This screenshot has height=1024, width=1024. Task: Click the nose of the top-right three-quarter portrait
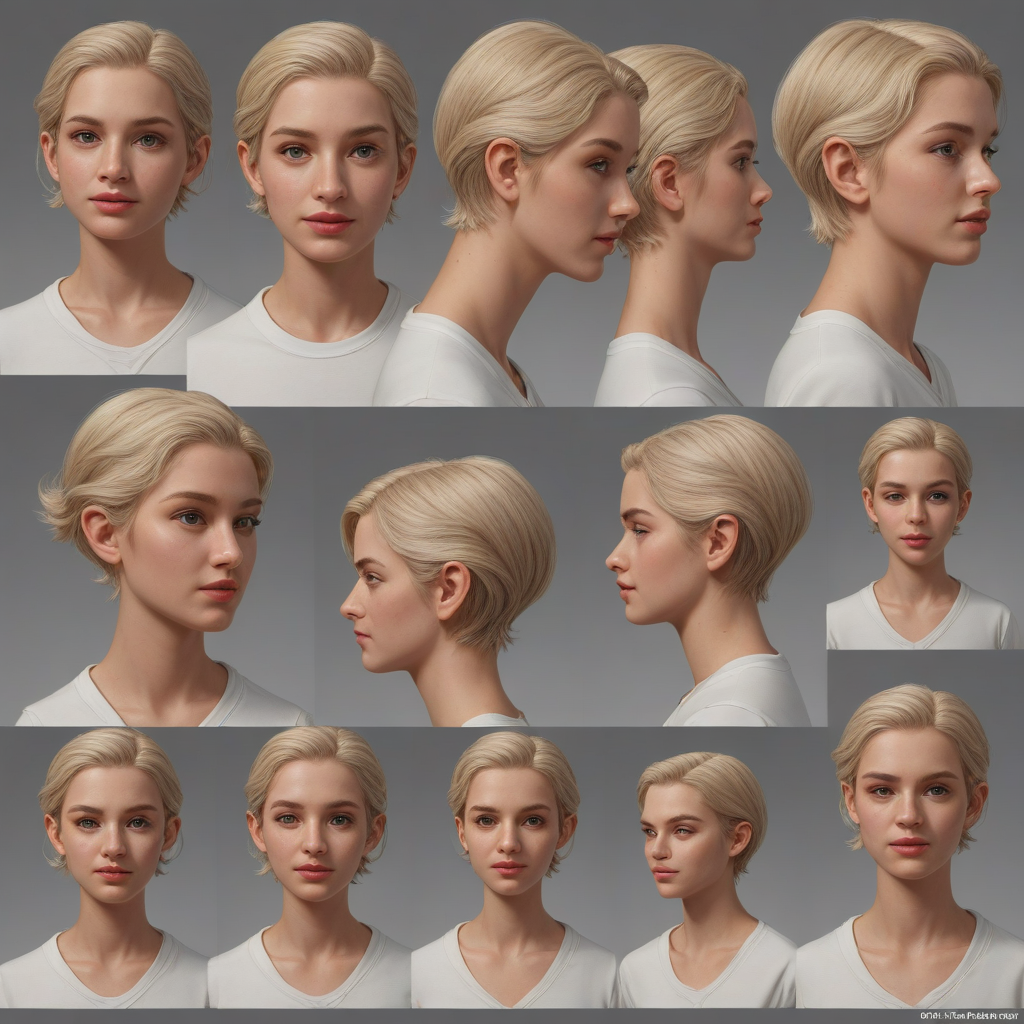986,182
